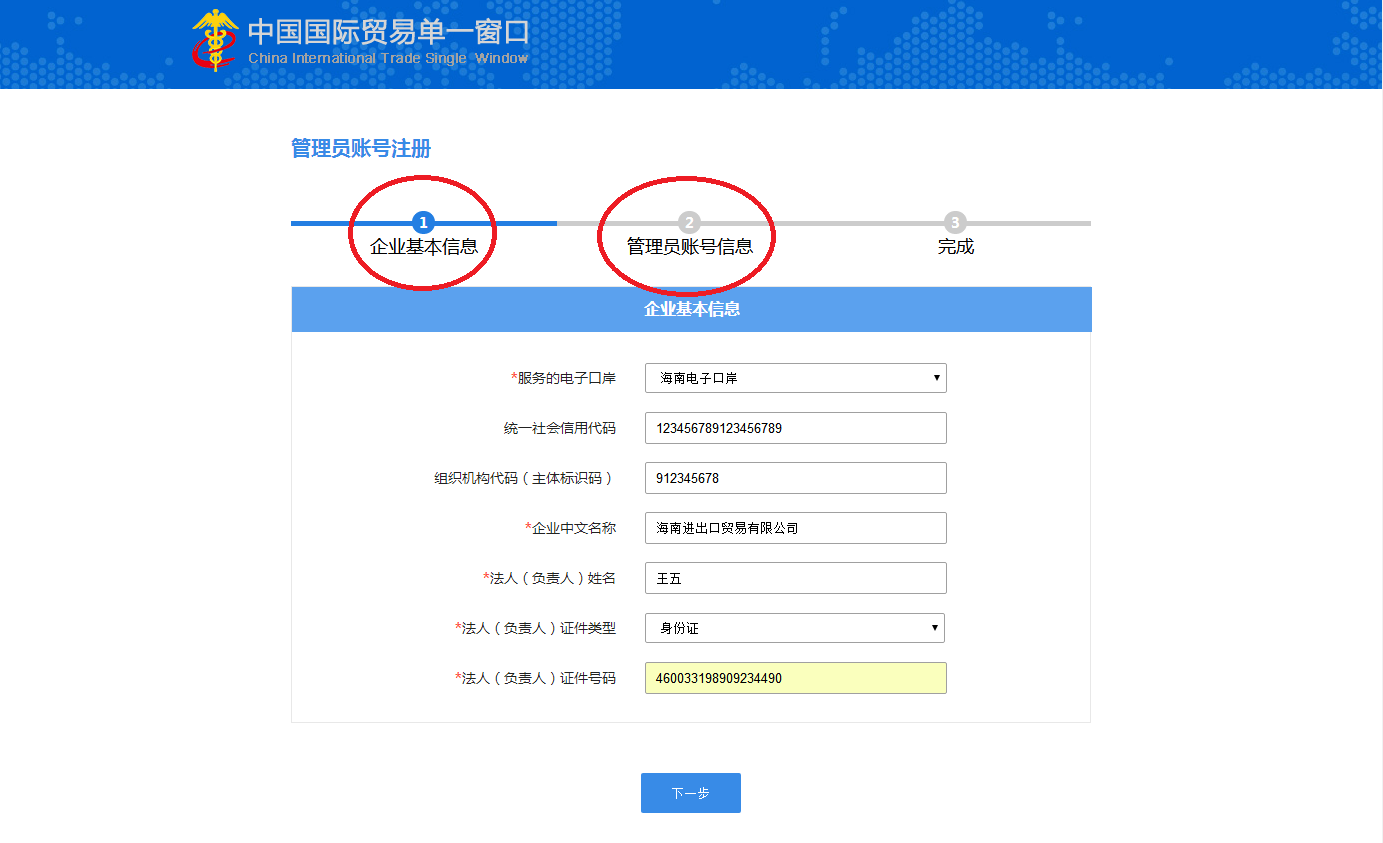Image resolution: width=1383 pixels, height=843 pixels.
Task: Click the 企业基本信息 step label
Action: (422, 247)
